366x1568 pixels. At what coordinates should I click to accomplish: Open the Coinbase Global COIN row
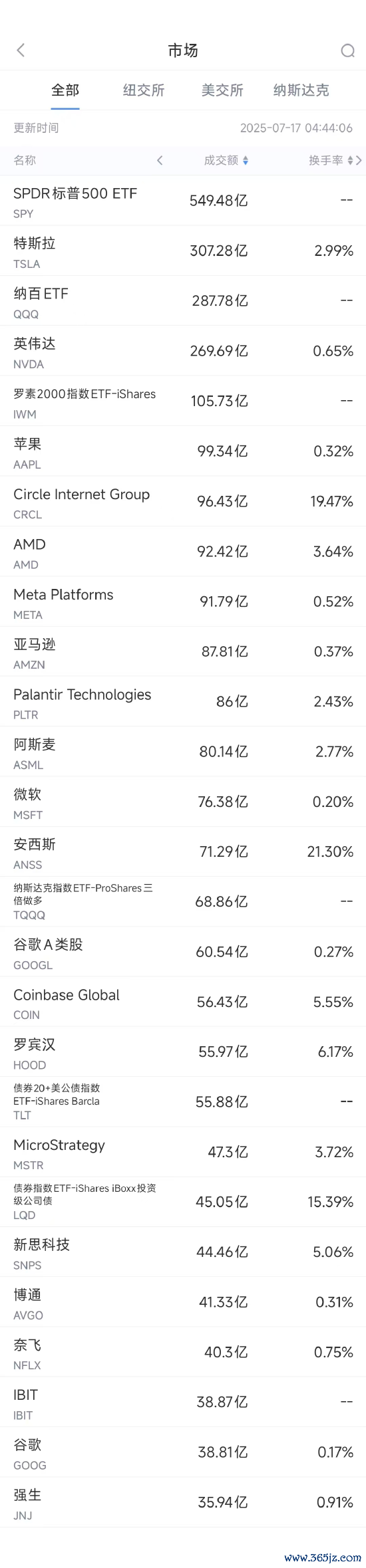183,1002
